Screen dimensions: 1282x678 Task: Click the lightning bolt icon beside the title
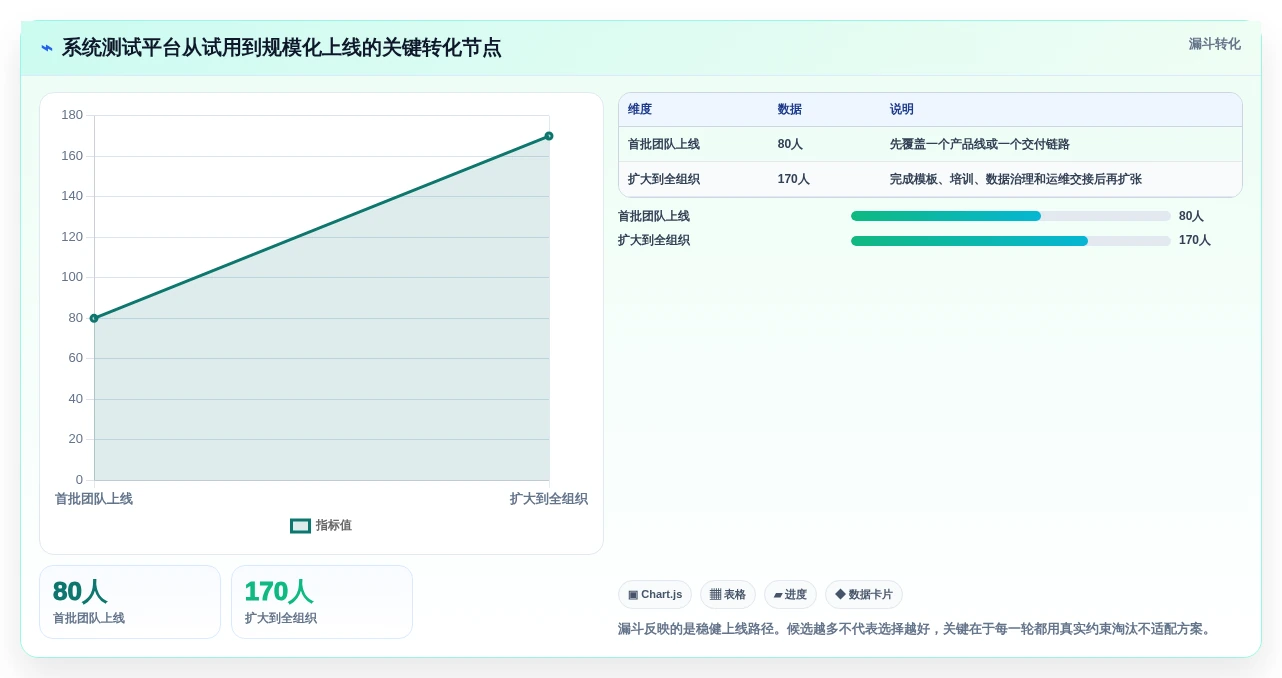47,48
